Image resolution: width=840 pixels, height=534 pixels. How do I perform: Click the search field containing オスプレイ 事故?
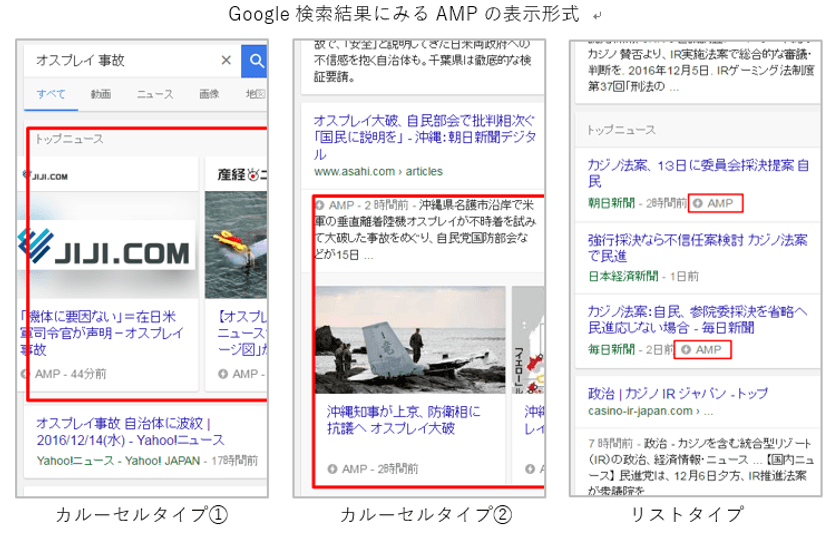[x=133, y=61]
